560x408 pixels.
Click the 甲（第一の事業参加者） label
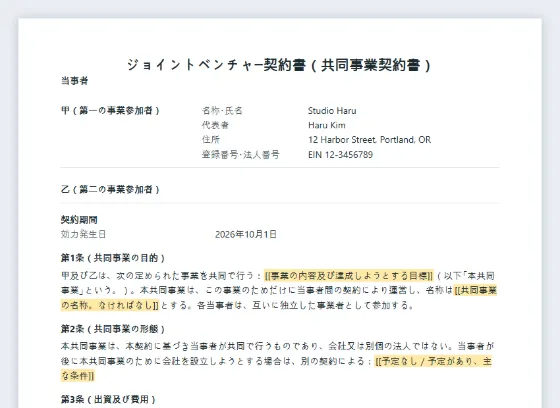coord(110,110)
